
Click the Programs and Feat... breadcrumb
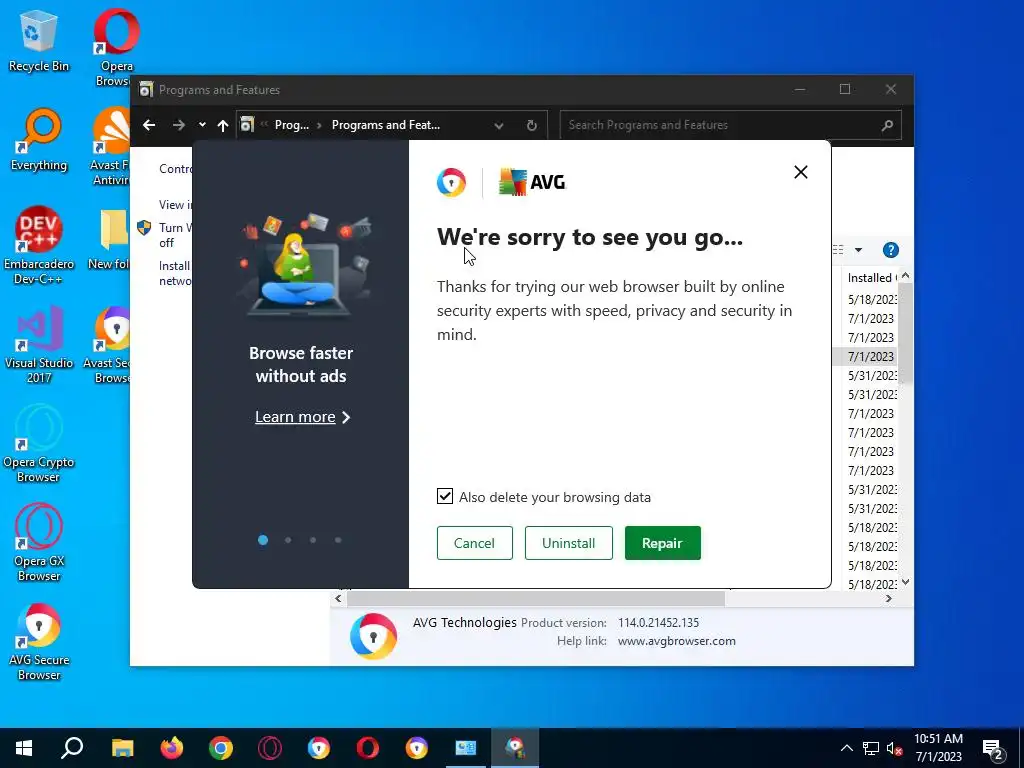[x=385, y=125]
